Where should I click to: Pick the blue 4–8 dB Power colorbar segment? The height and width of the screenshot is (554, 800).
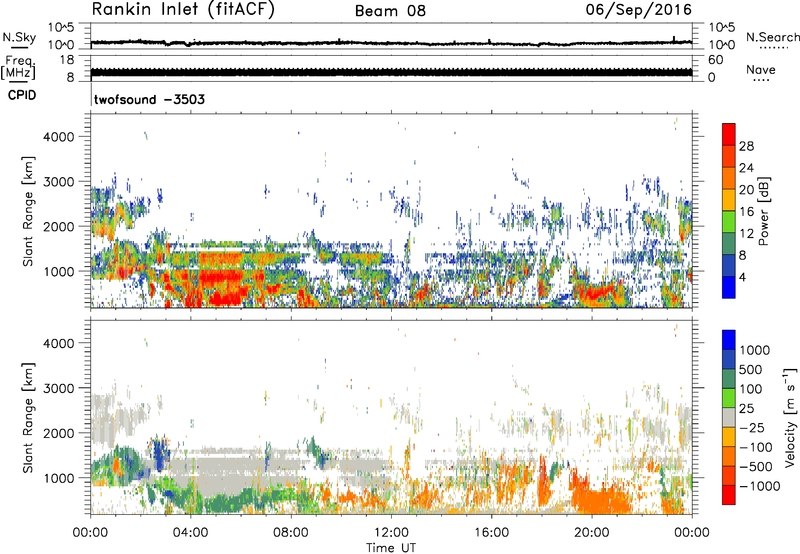coord(729,265)
